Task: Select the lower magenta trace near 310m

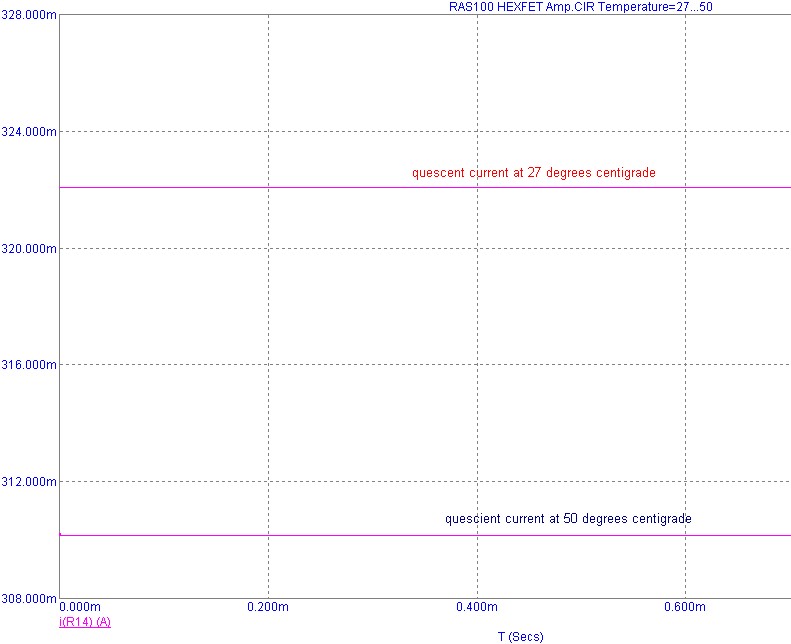Action: tap(425, 535)
